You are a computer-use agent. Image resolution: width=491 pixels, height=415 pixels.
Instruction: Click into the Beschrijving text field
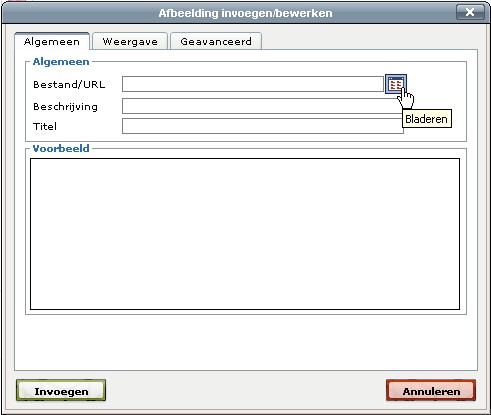point(263,106)
